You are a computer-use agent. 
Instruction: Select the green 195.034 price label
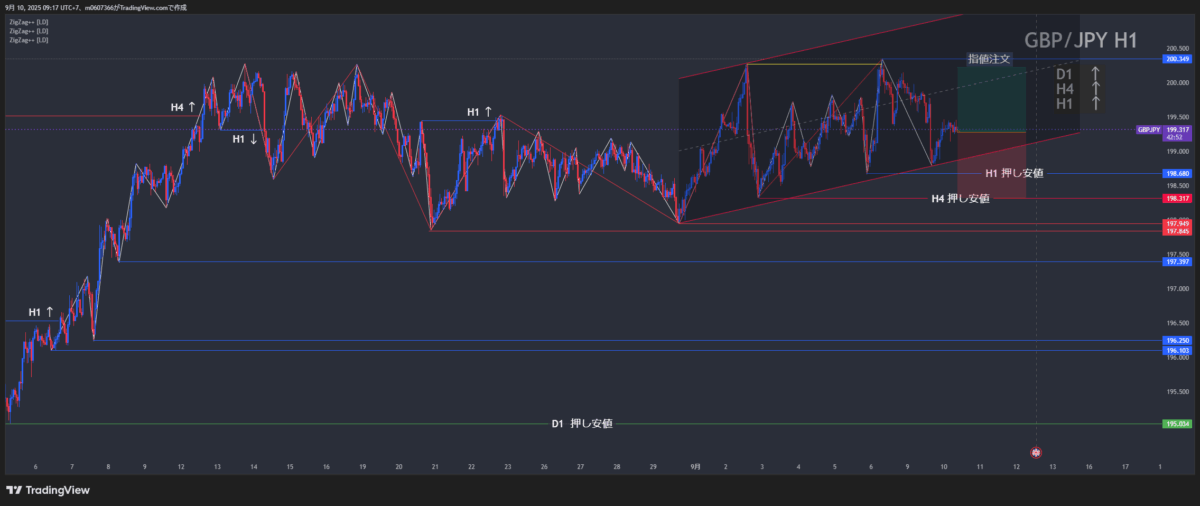pos(1176,424)
